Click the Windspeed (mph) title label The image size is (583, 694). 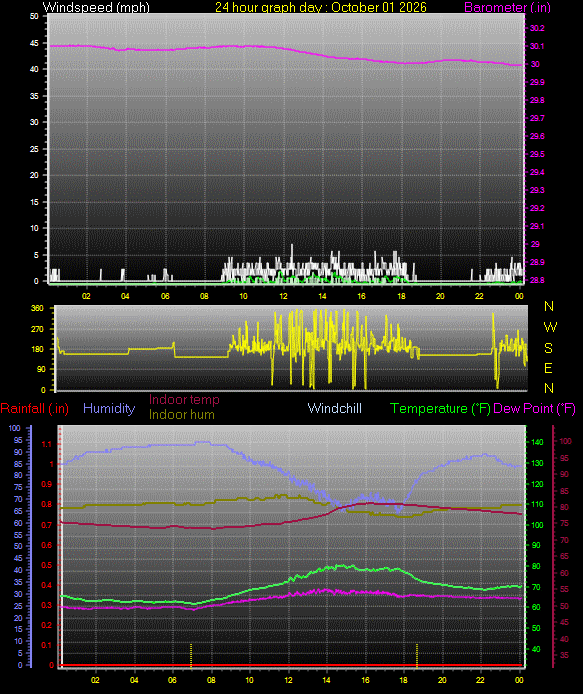tap(96, 8)
